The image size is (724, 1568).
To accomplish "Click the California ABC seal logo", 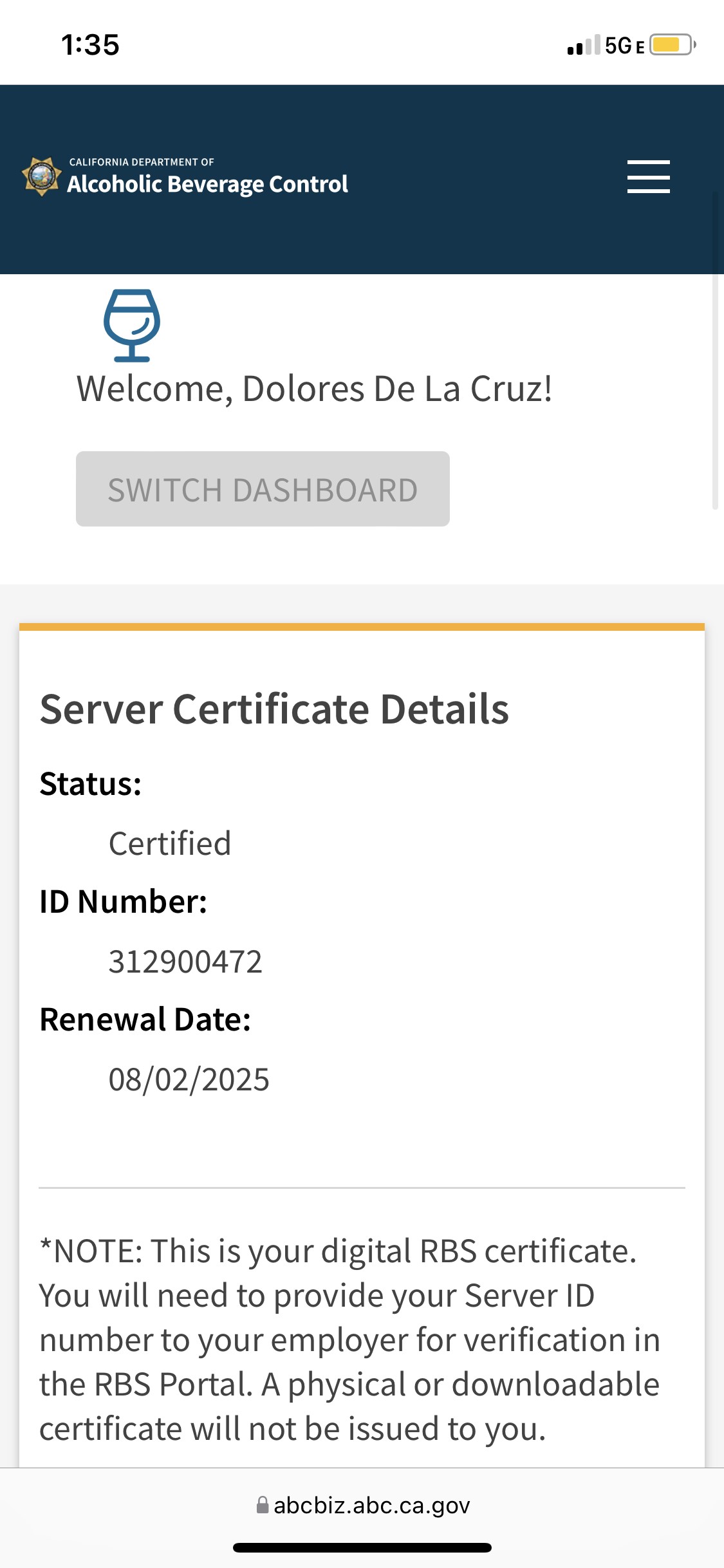I will click(x=42, y=176).
